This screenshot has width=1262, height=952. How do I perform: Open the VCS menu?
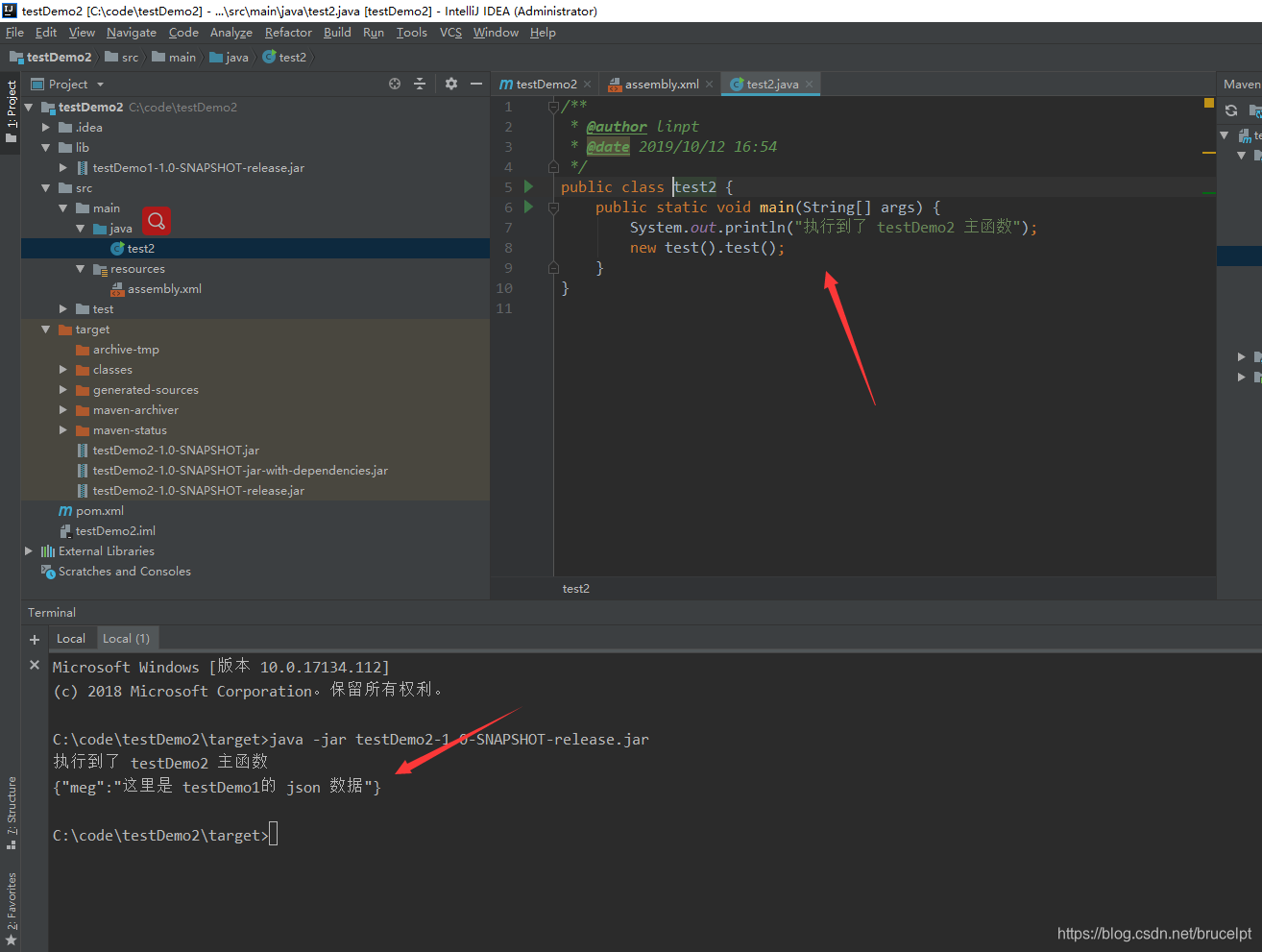(x=450, y=33)
